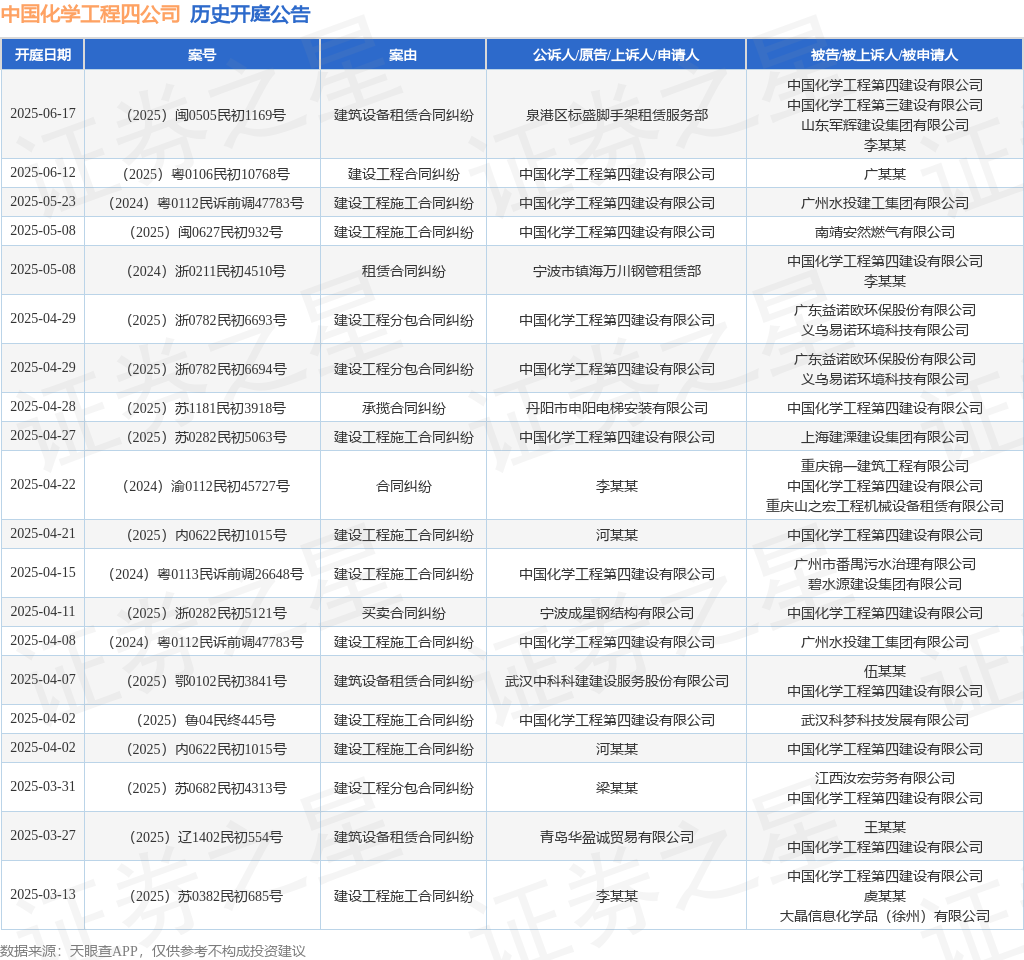1024x960 pixels.
Task: Select case number (2025)鲁04民终445号
Action: pyautogui.click(x=206, y=720)
